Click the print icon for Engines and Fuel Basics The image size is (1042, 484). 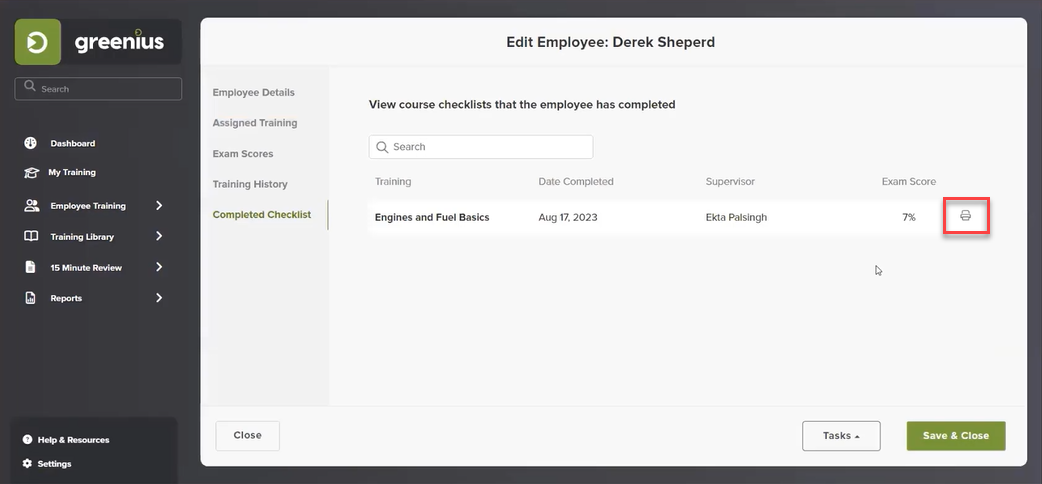[966, 215]
